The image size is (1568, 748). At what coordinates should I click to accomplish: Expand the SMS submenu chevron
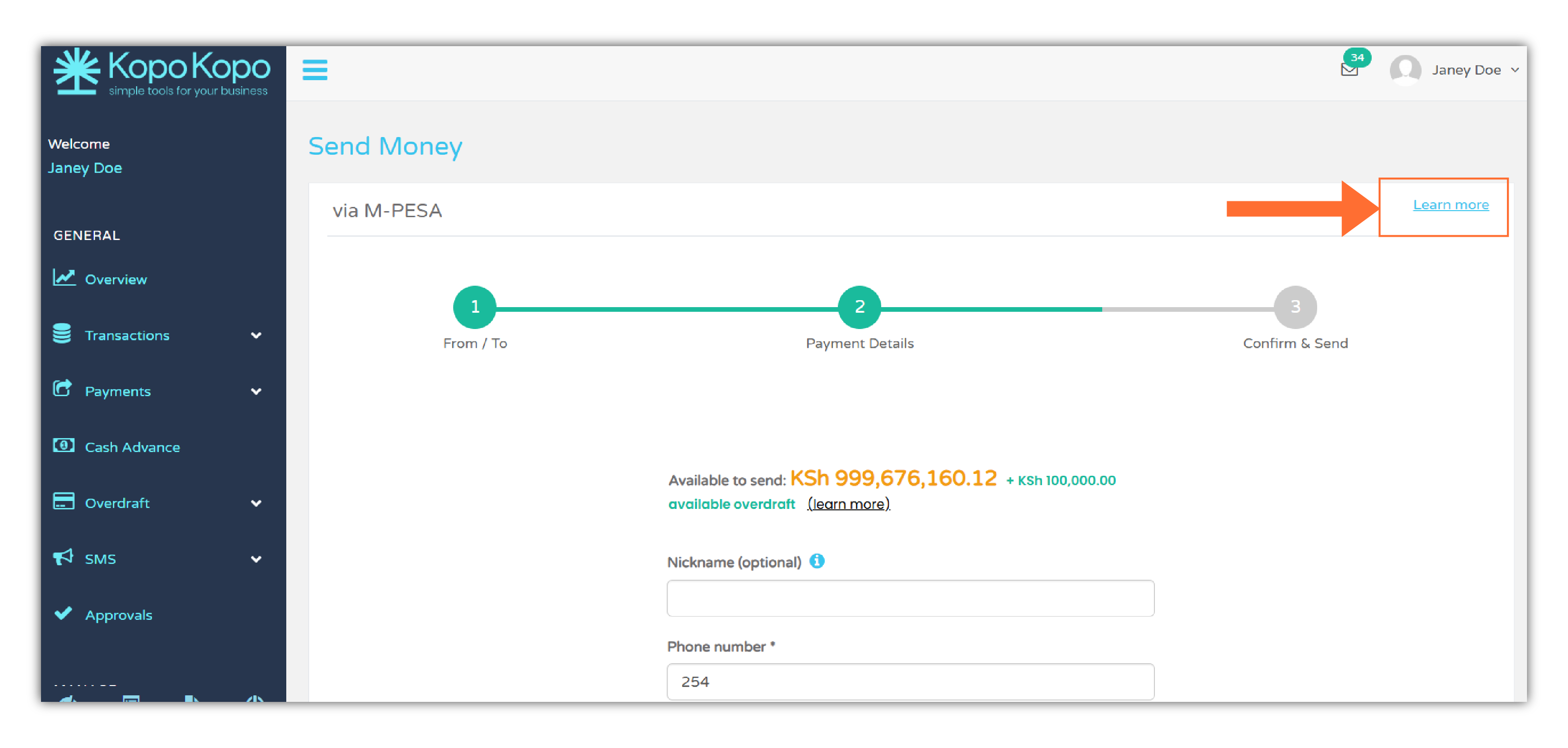(256, 559)
